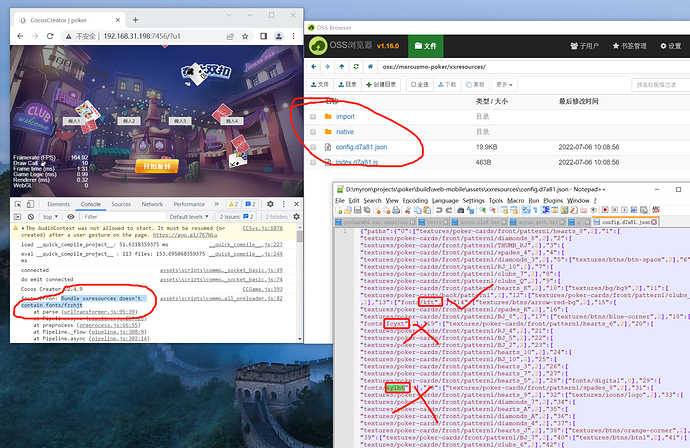Upload file via 文件 button
This screenshot has height=448, width=690.
(x=320, y=84)
